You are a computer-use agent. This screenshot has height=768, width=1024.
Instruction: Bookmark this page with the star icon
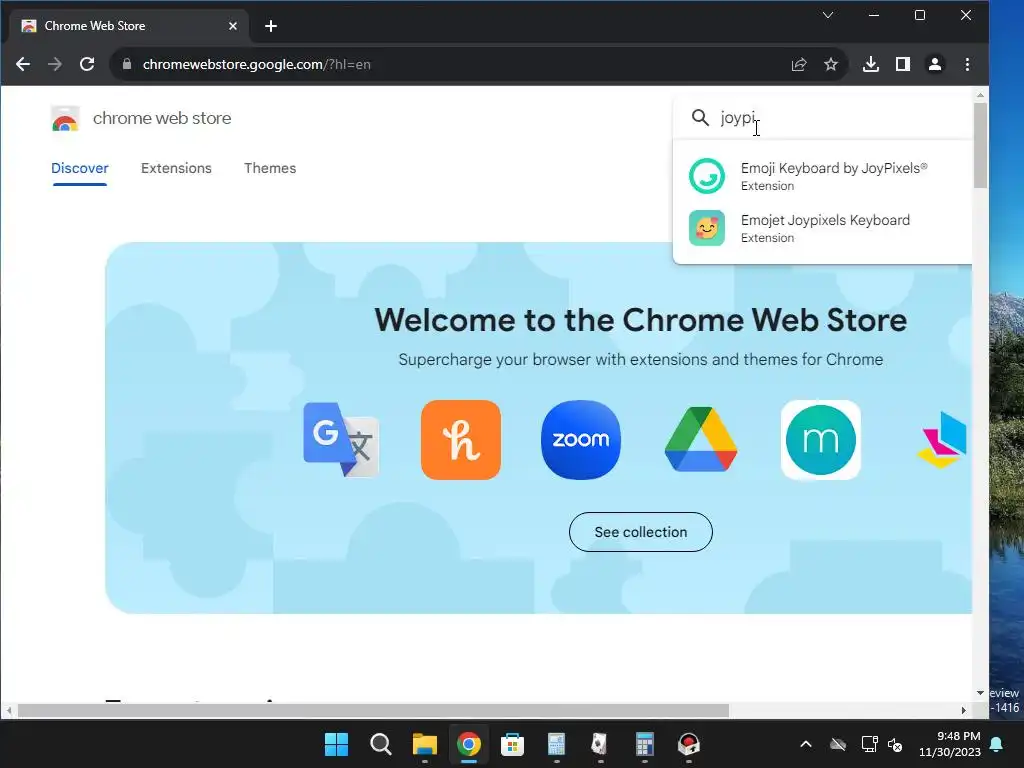tap(831, 64)
